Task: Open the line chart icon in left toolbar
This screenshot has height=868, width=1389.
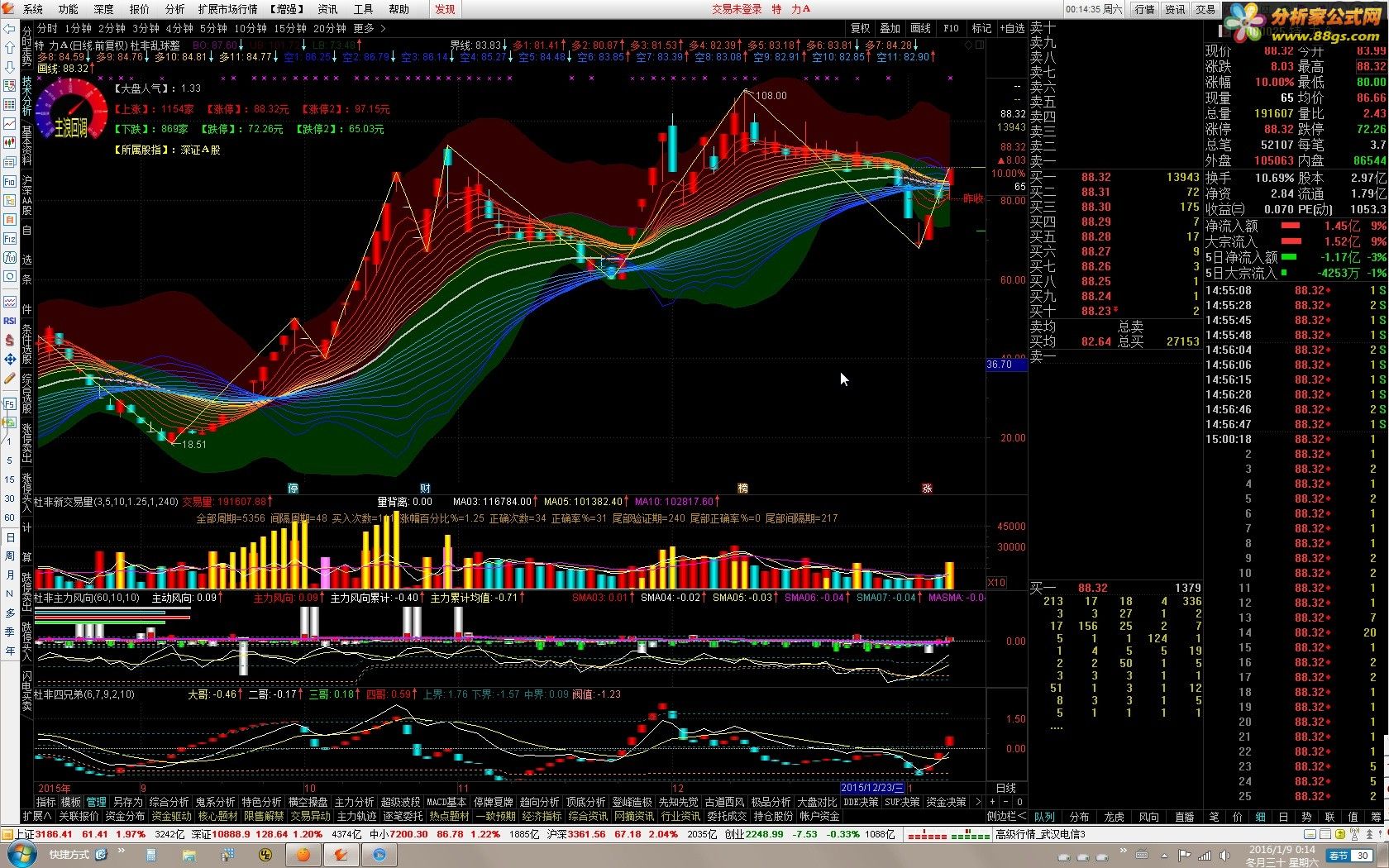Action: point(9,124)
